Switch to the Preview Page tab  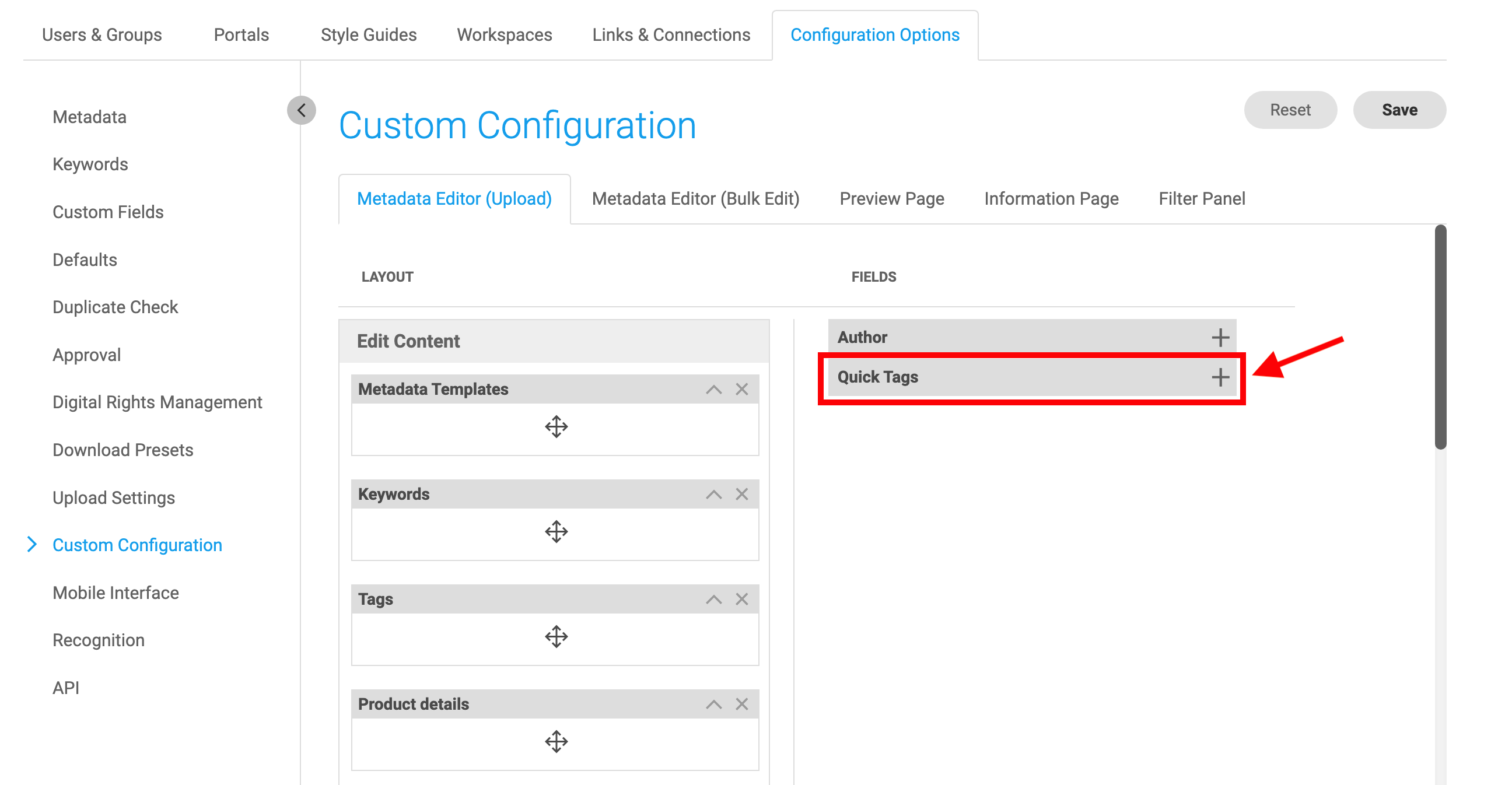pos(891,198)
